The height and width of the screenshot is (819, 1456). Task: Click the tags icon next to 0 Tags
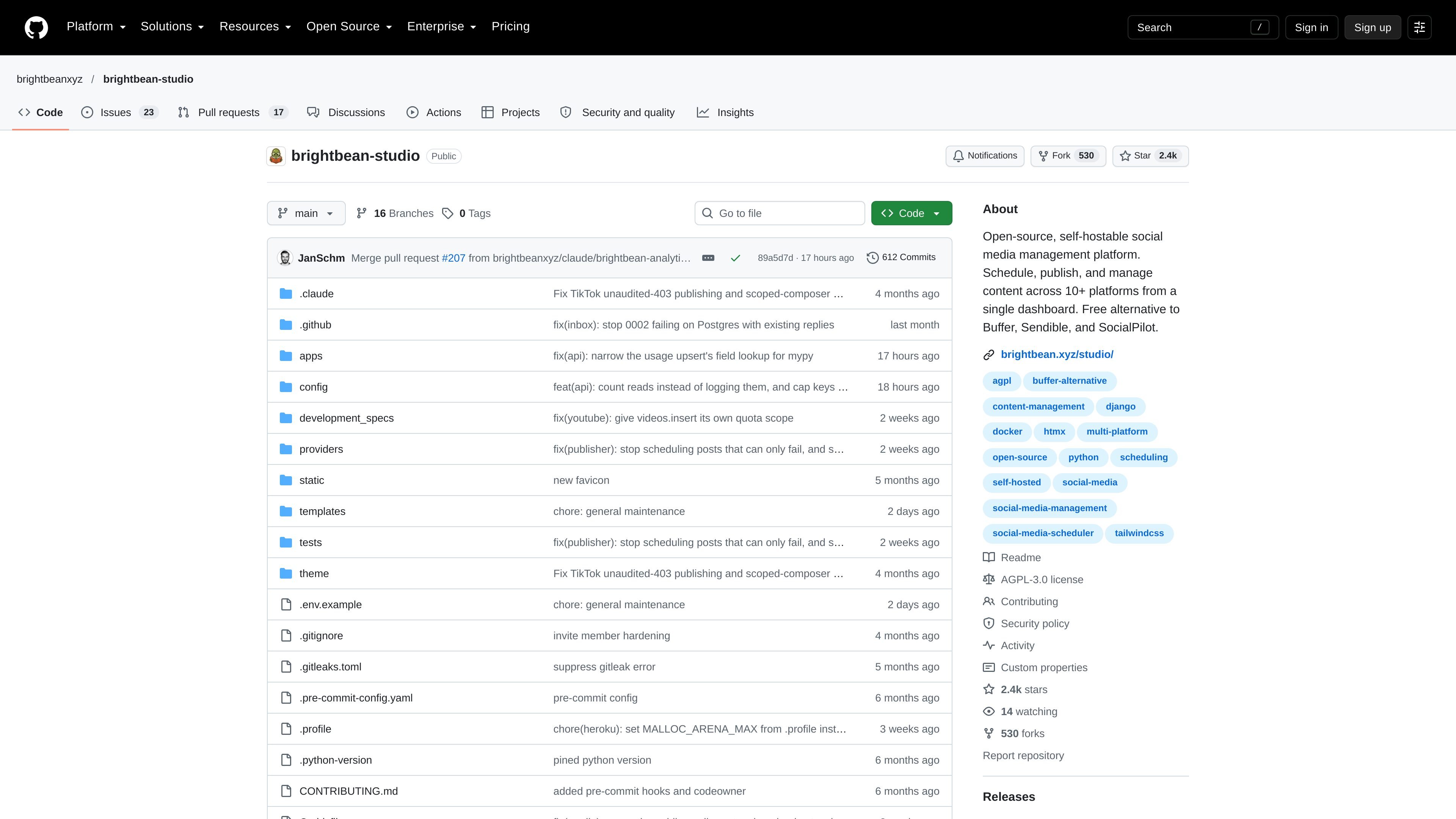coord(448,213)
